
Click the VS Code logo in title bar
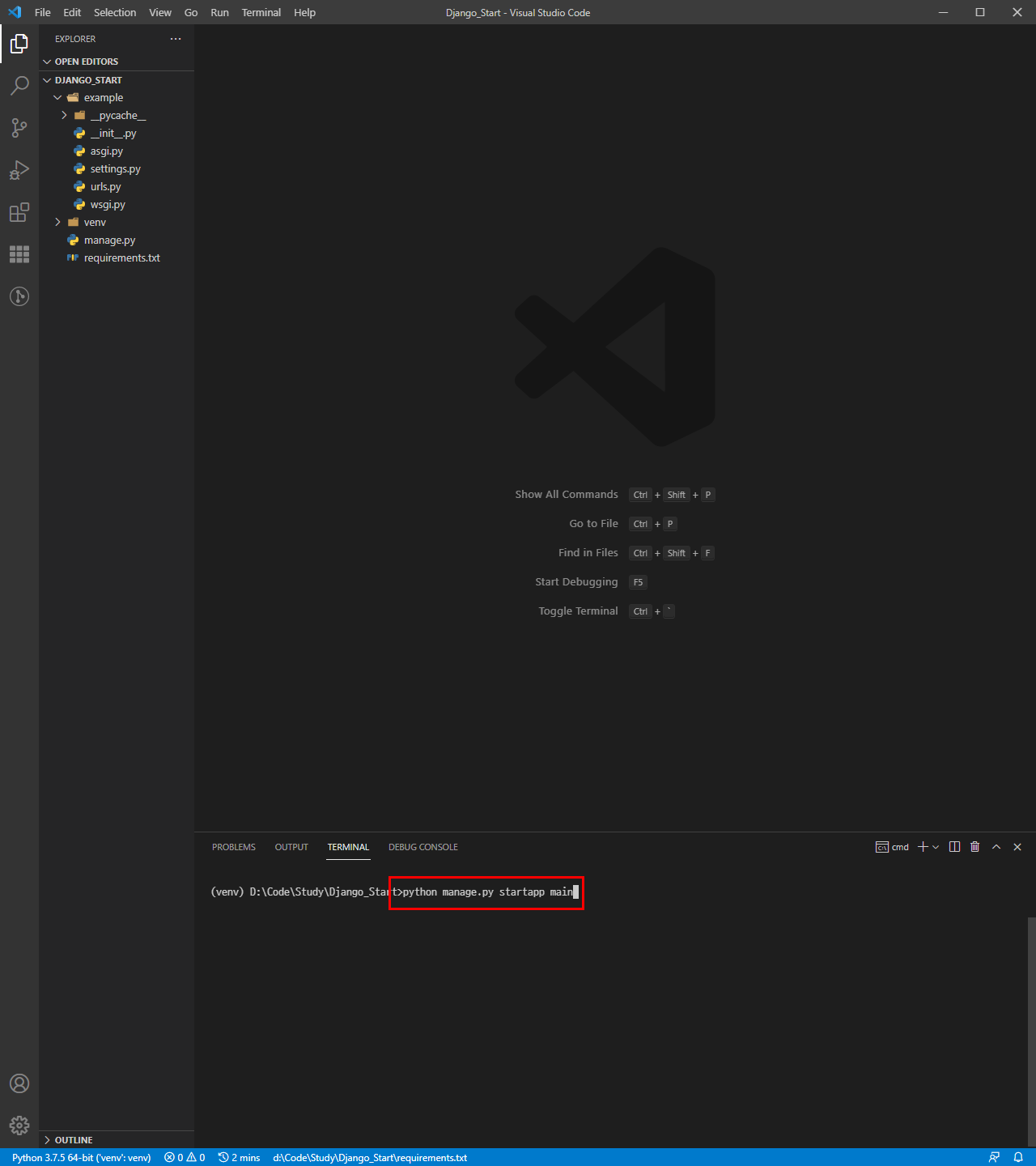15,12
